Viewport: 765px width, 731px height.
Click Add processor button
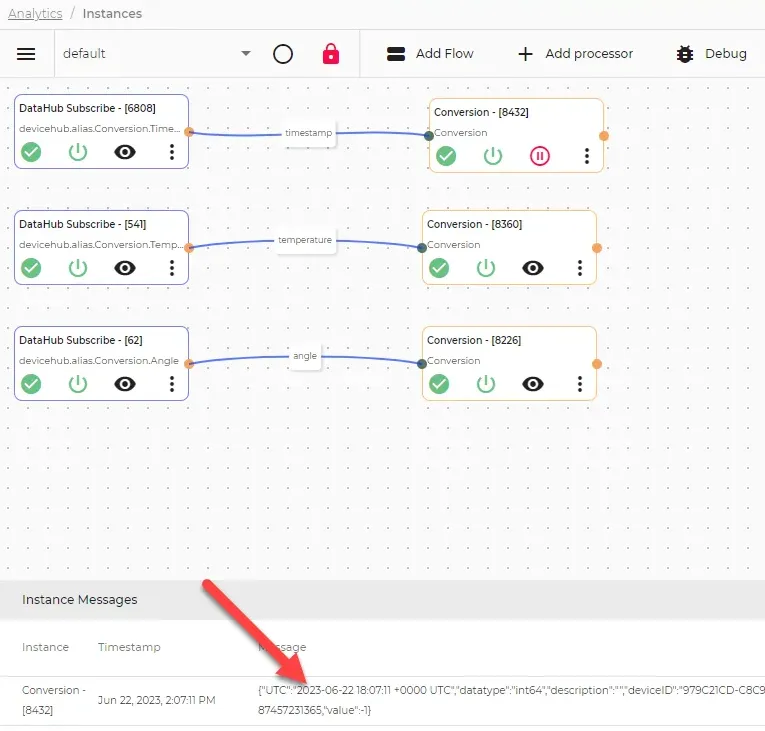[x=575, y=54]
